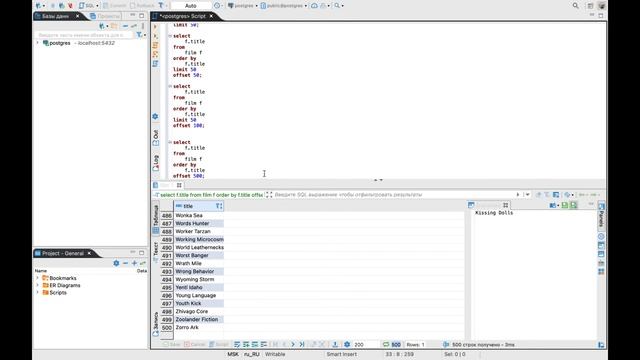This screenshot has width=640, height=360.
Task: Open the active connection postgres selector
Action: (x=242, y=6)
